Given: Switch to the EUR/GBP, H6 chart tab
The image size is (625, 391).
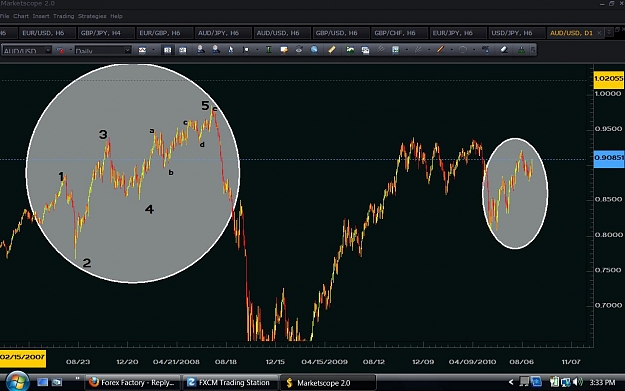Looking at the screenshot, I should pyautogui.click(x=164, y=33).
